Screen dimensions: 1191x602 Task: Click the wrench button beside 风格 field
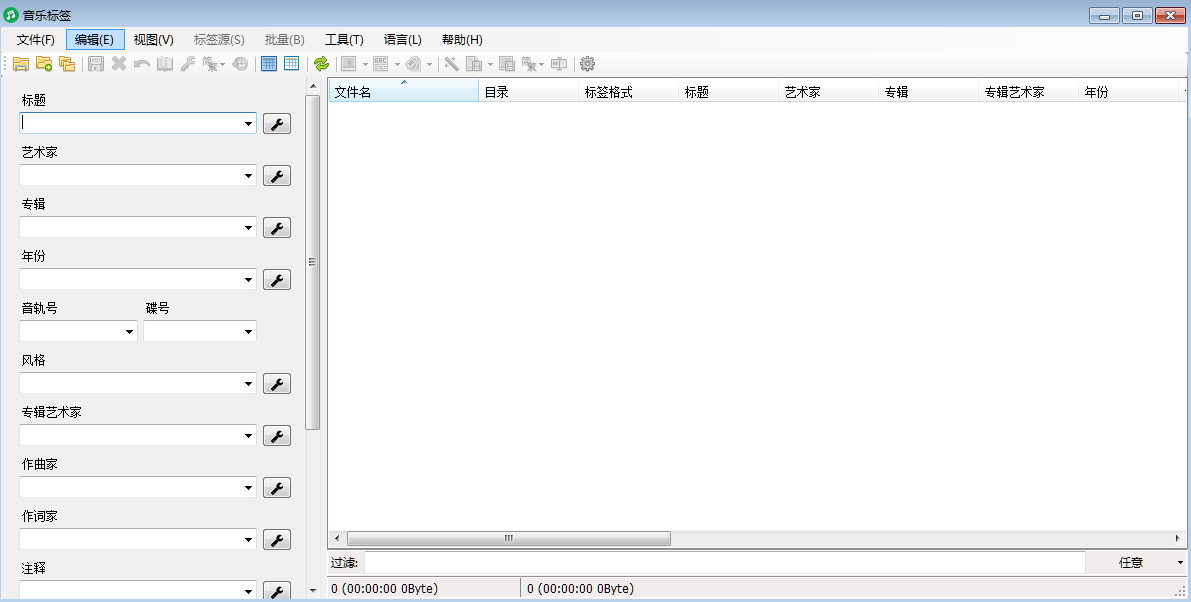(276, 383)
